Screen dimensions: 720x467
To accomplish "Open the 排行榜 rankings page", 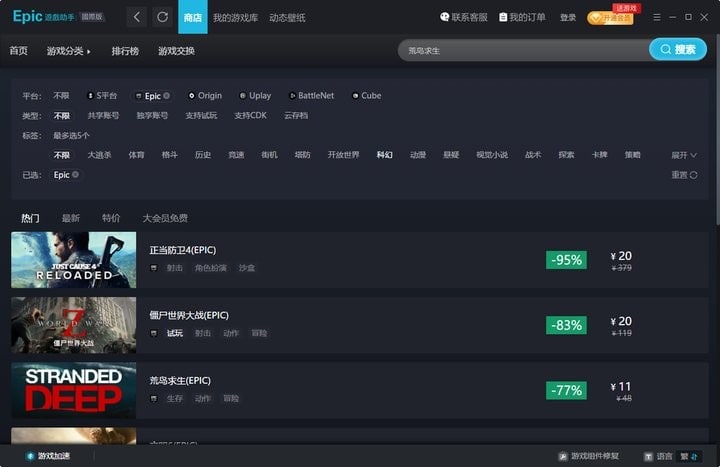I will coord(125,51).
